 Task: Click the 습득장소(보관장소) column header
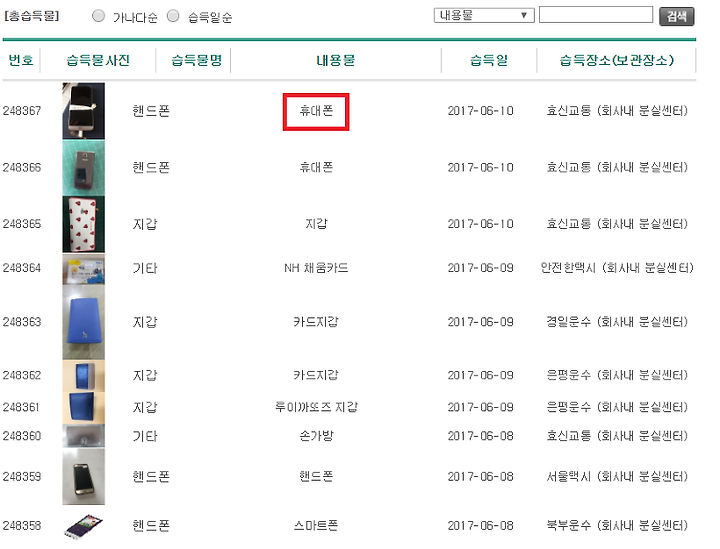tap(616, 60)
